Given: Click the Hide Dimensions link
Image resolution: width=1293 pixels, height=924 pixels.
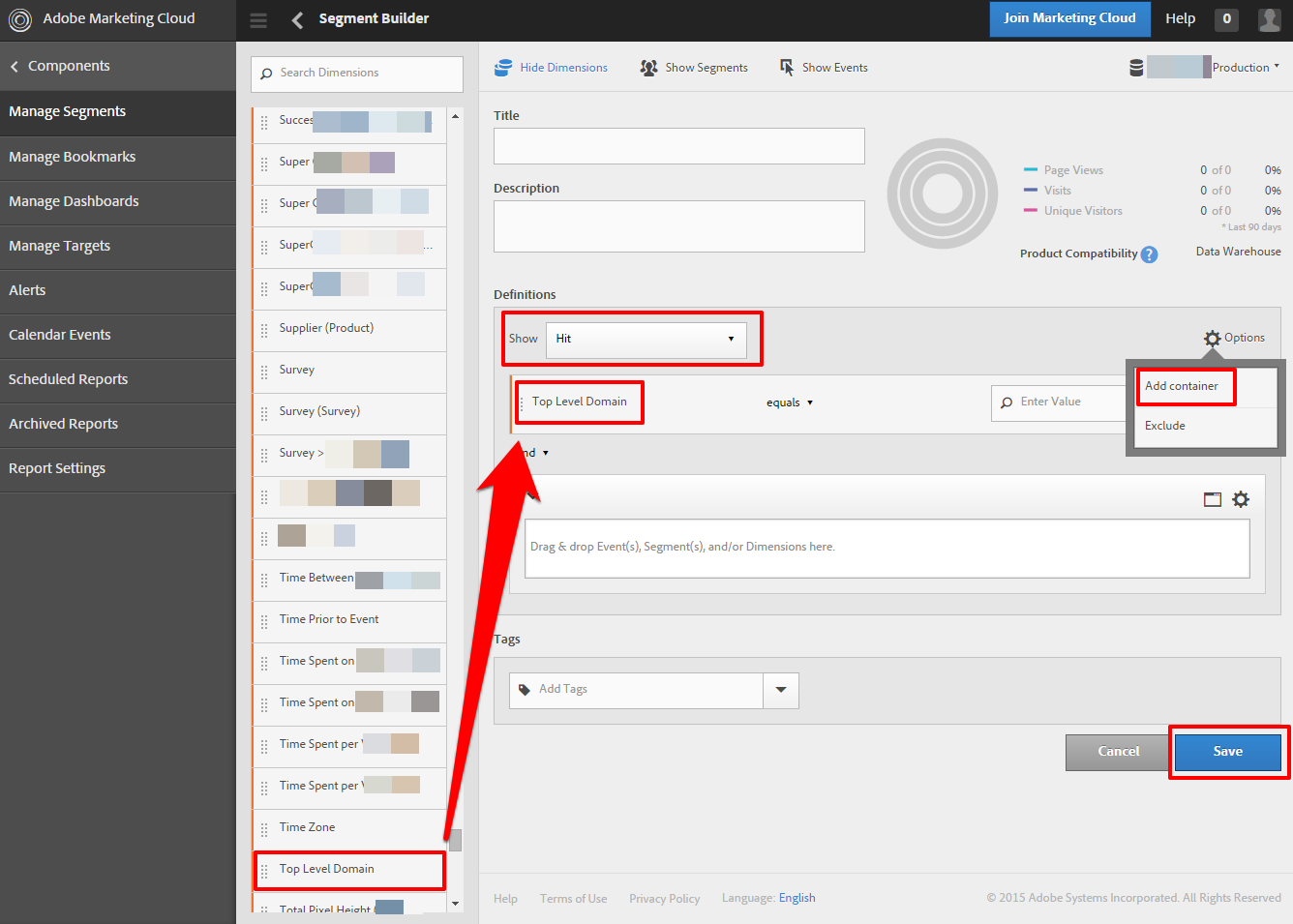Looking at the screenshot, I should click(563, 68).
